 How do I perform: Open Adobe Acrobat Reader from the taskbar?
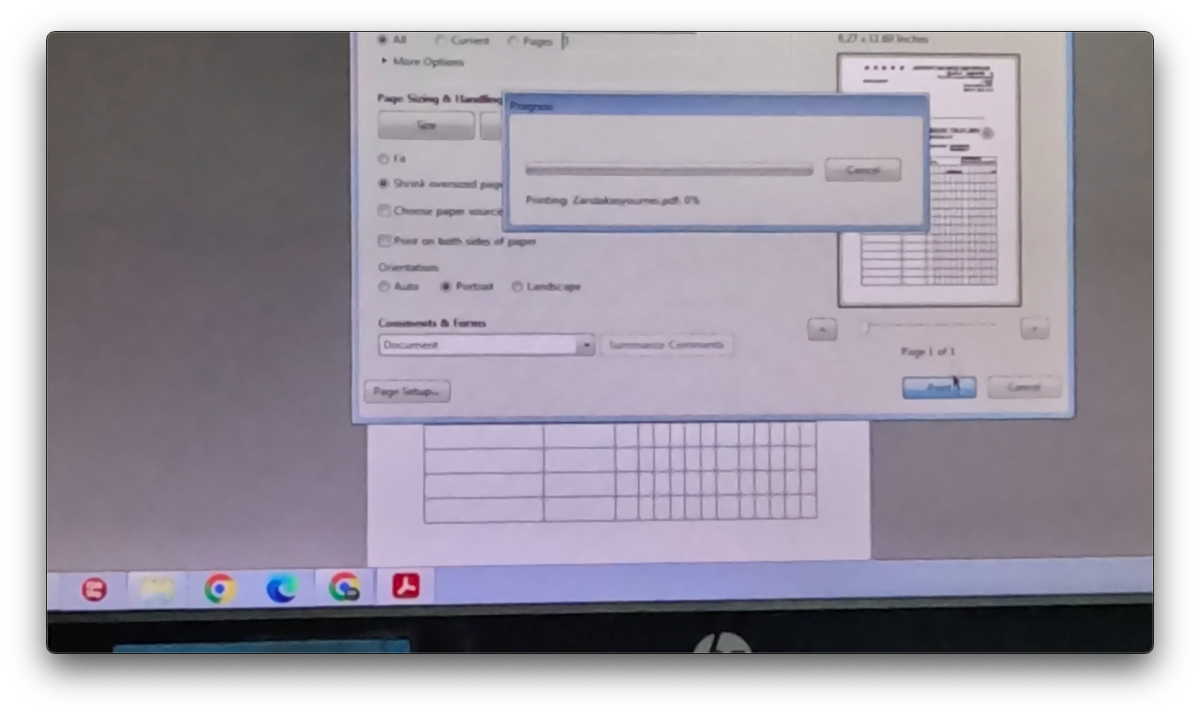[405, 586]
